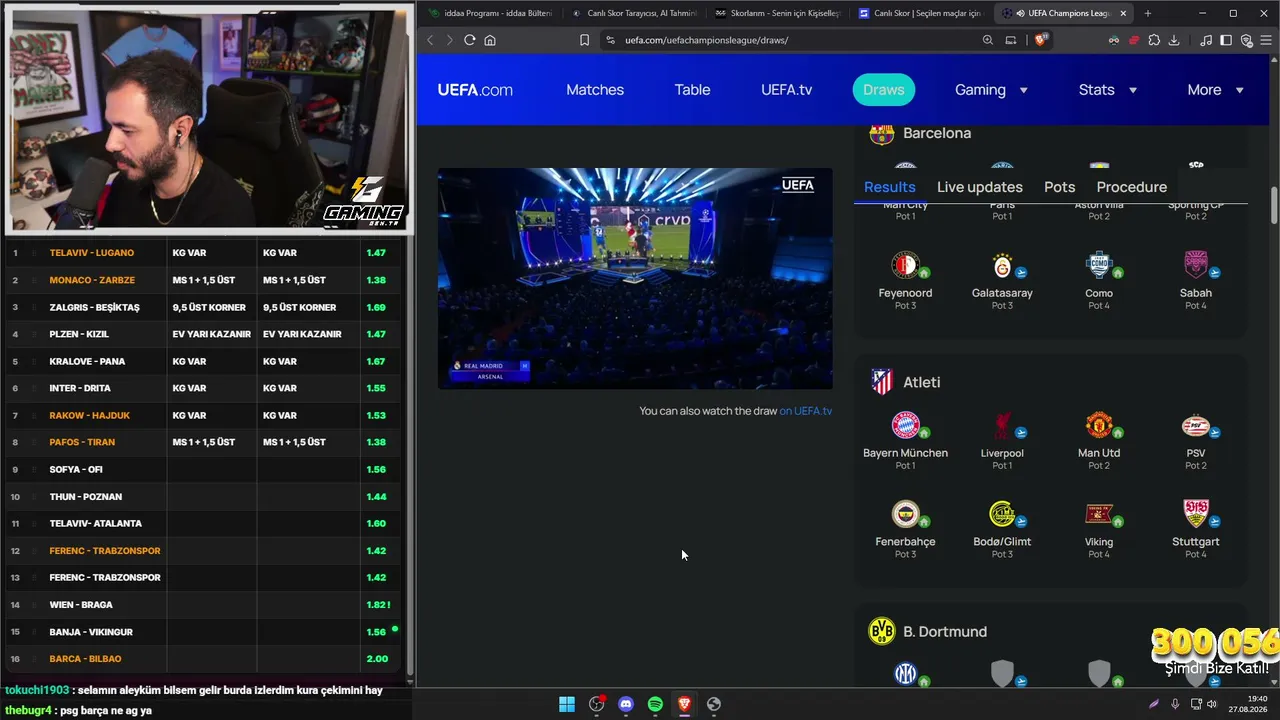Open the Brave Shields lion icon
This screenshot has height=720, width=1280.
(x=1041, y=40)
